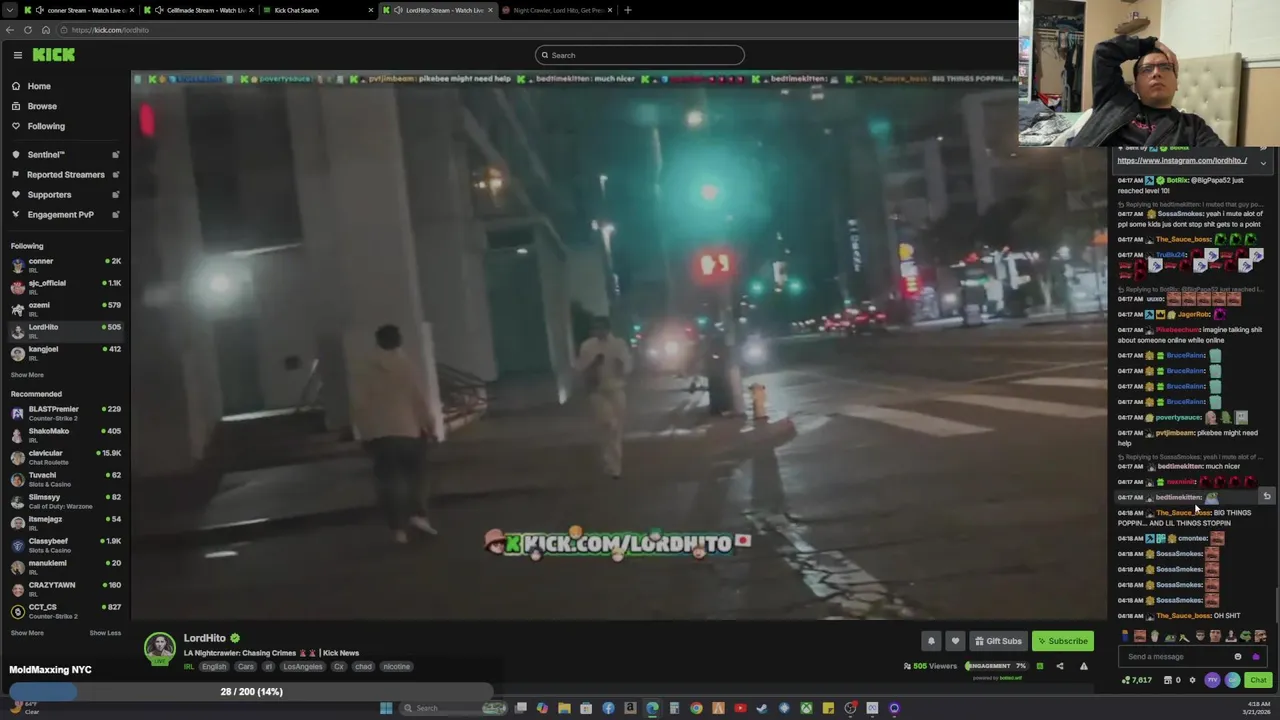The image size is (1280, 720).
Task: Collapse Recommended list with Show Less
Action: click(x=105, y=633)
